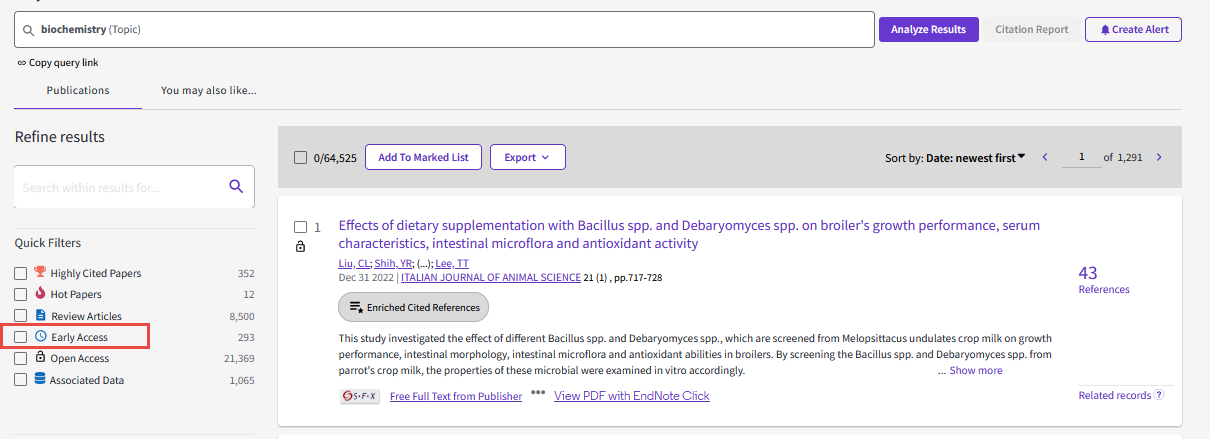Click the Search within results input field
Screen dimensions: 1210x439
[120, 187]
